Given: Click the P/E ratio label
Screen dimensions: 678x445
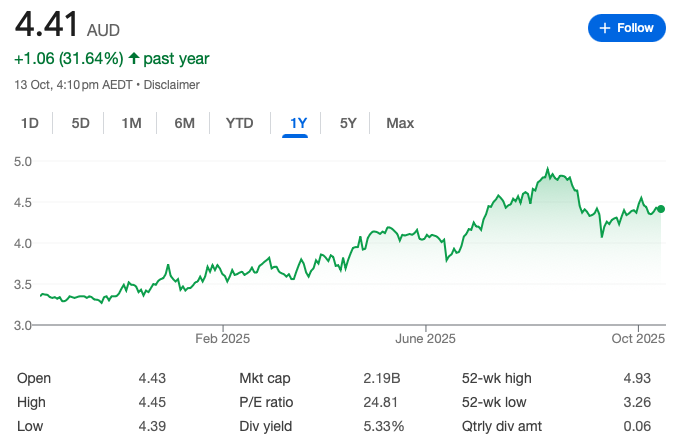Looking at the screenshot, I should click(x=268, y=402).
